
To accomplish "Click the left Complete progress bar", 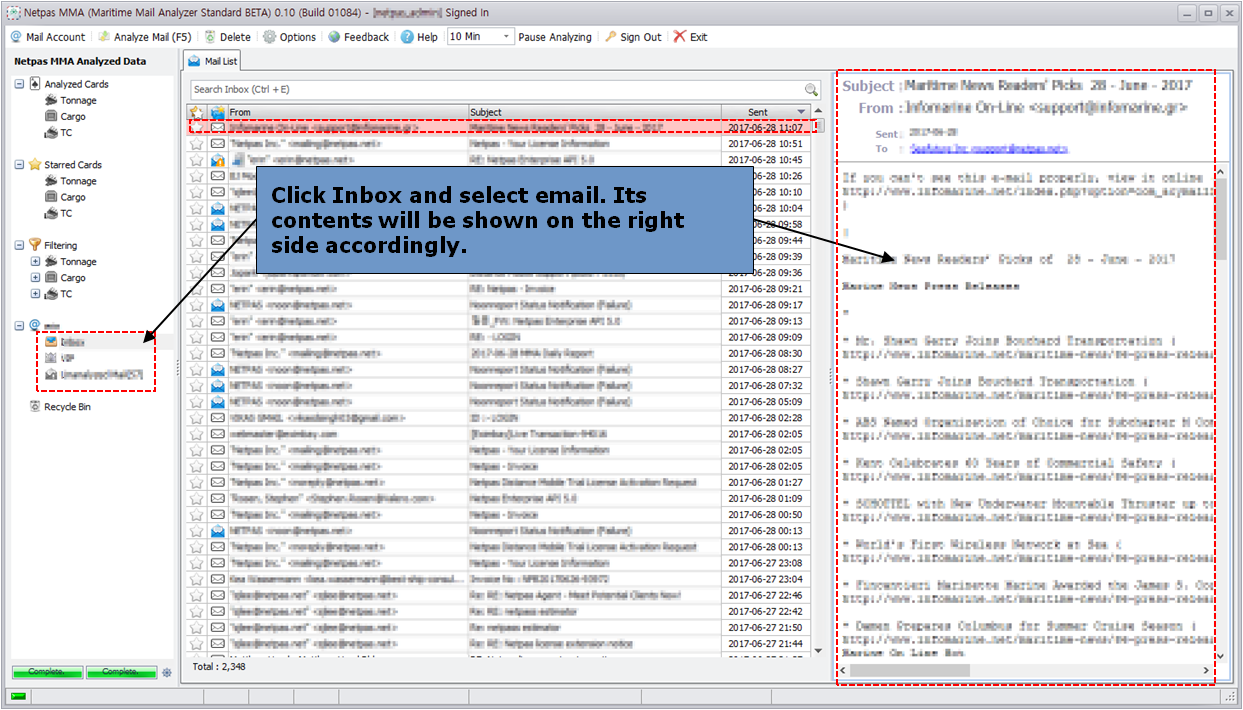I will pos(47,672).
